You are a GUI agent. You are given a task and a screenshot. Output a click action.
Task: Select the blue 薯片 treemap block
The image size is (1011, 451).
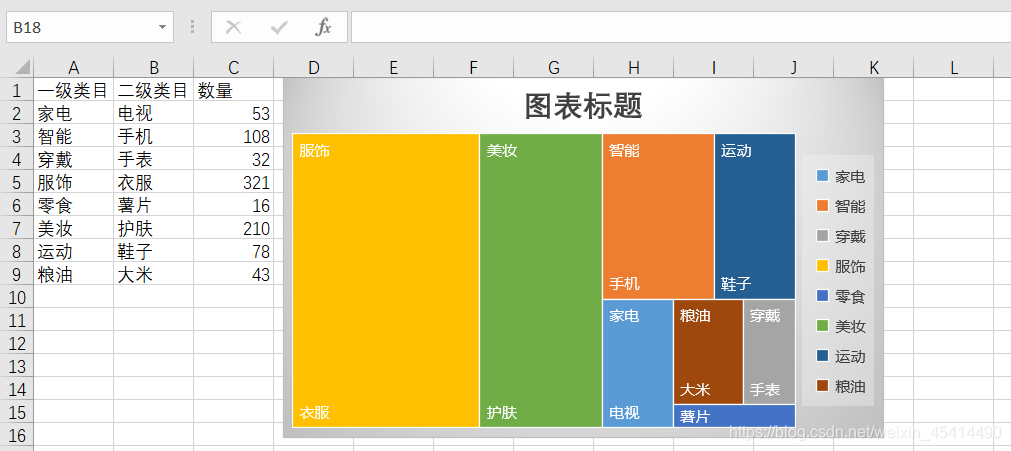point(734,416)
